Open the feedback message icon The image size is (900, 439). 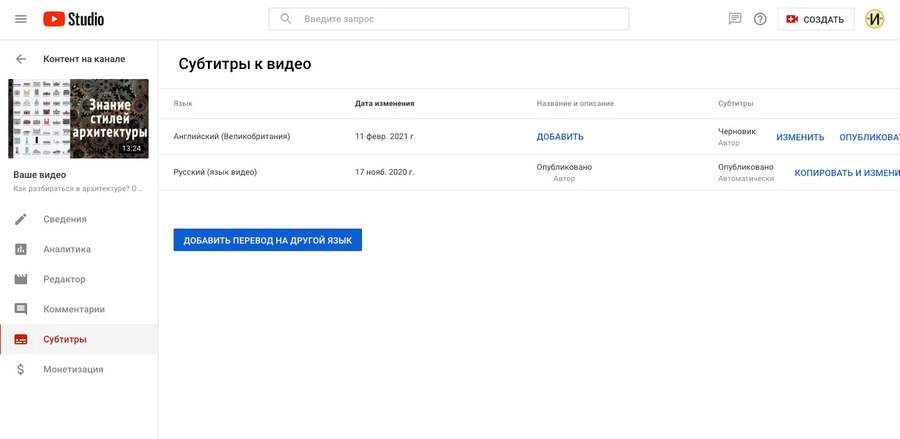click(x=735, y=19)
